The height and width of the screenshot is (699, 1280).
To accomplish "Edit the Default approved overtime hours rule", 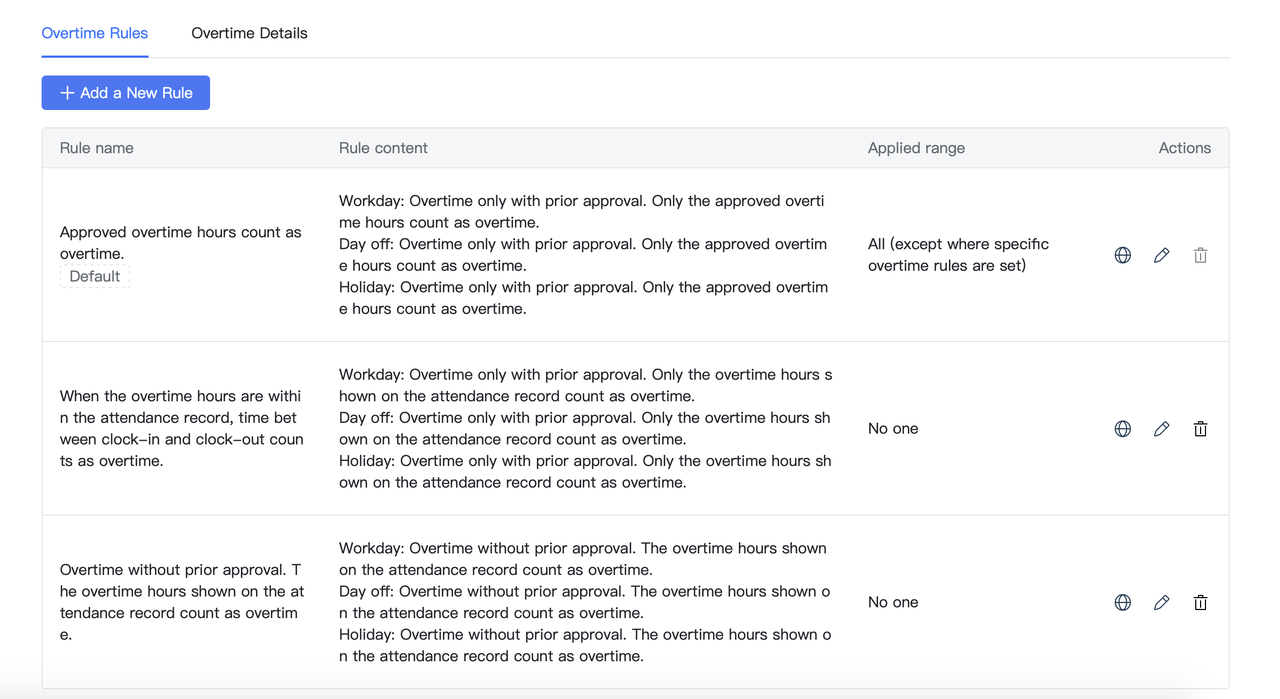I will [1161, 255].
